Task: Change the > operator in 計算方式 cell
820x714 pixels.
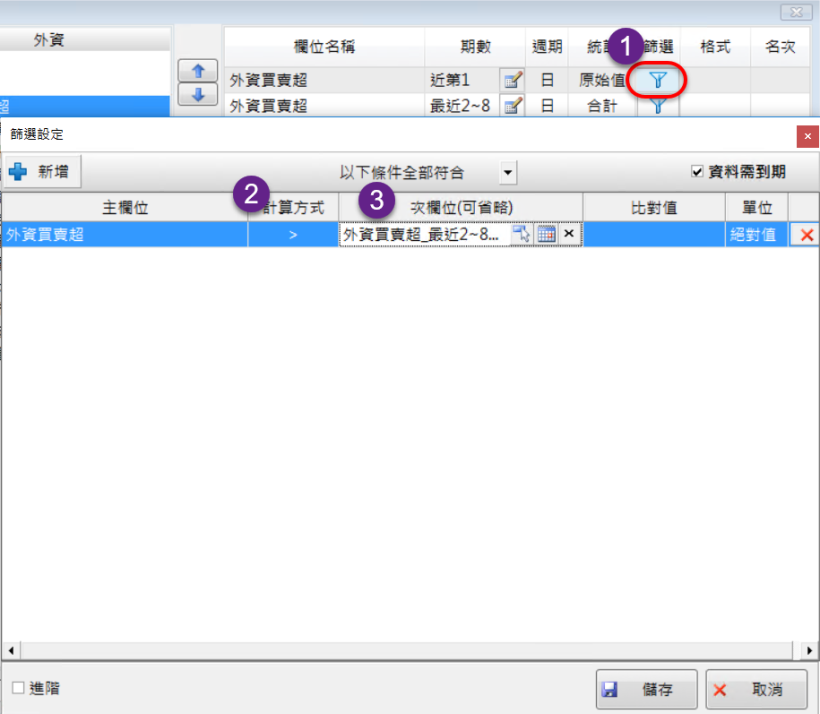Action: pyautogui.click(x=293, y=235)
